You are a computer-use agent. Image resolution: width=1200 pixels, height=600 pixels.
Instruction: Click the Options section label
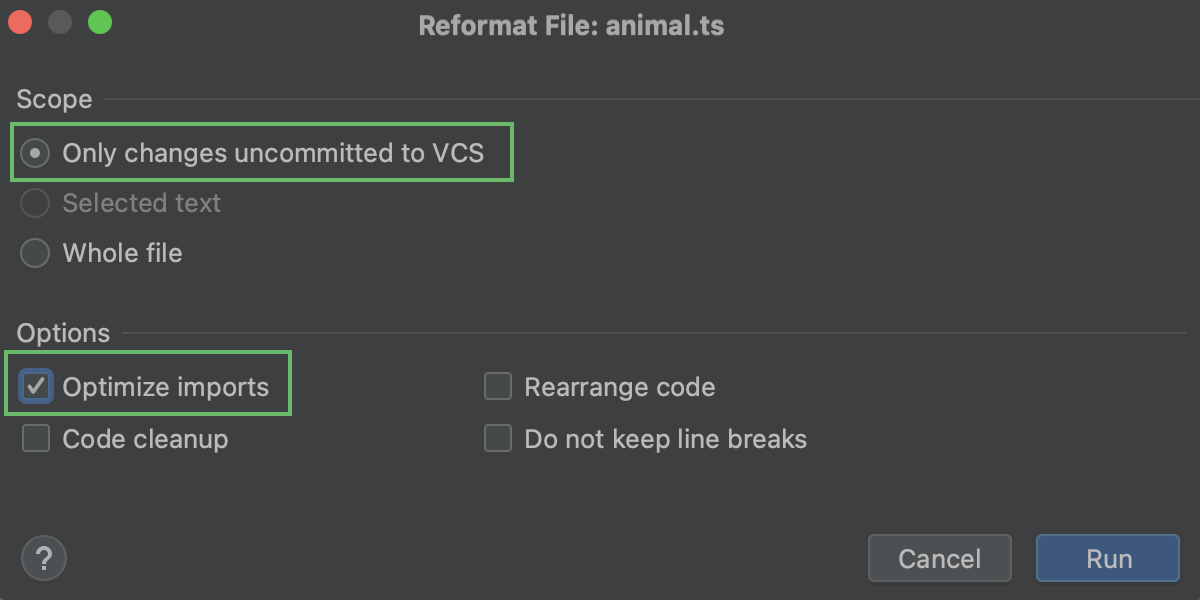[63, 333]
